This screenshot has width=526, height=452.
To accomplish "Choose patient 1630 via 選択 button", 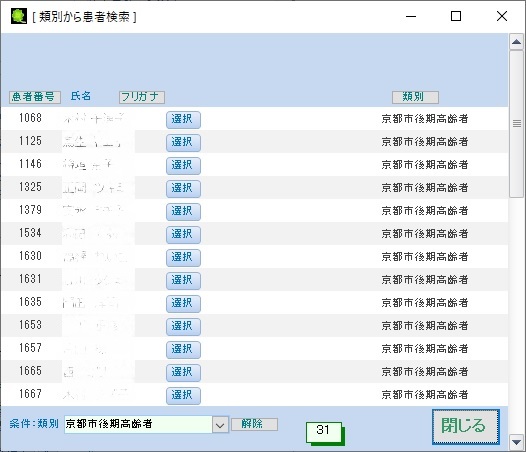I will coord(183,258).
